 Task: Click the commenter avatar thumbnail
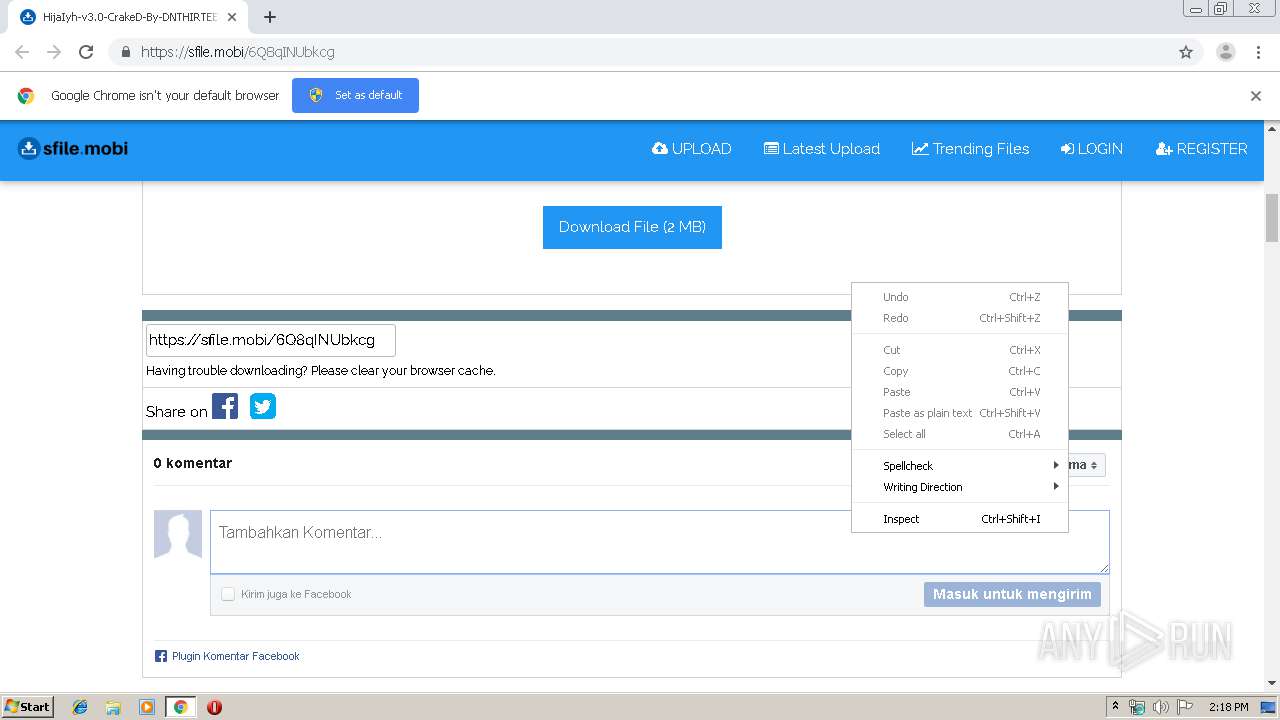(x=178, y=534)
